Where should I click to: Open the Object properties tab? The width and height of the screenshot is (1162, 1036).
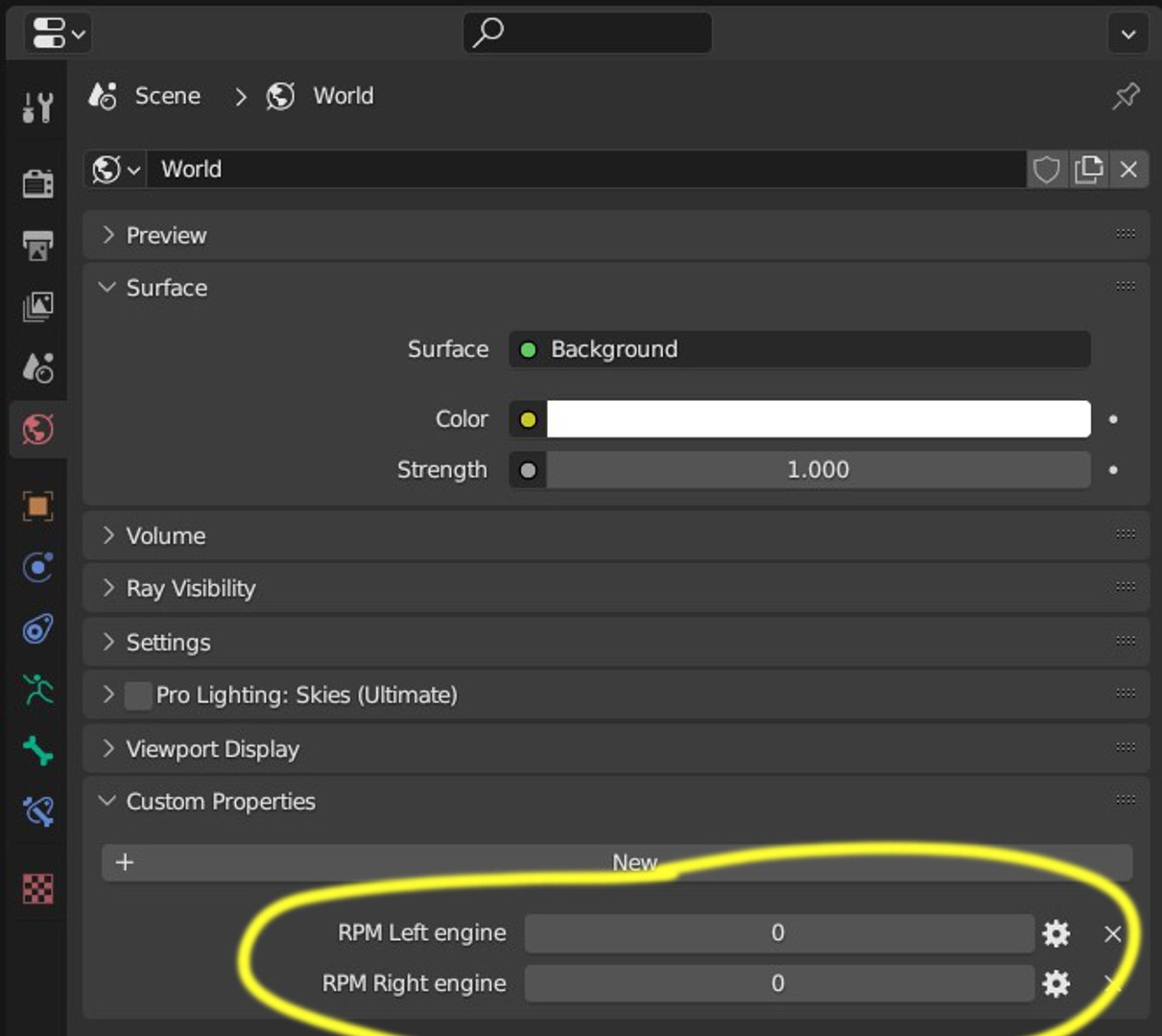(x=37, y=506)
